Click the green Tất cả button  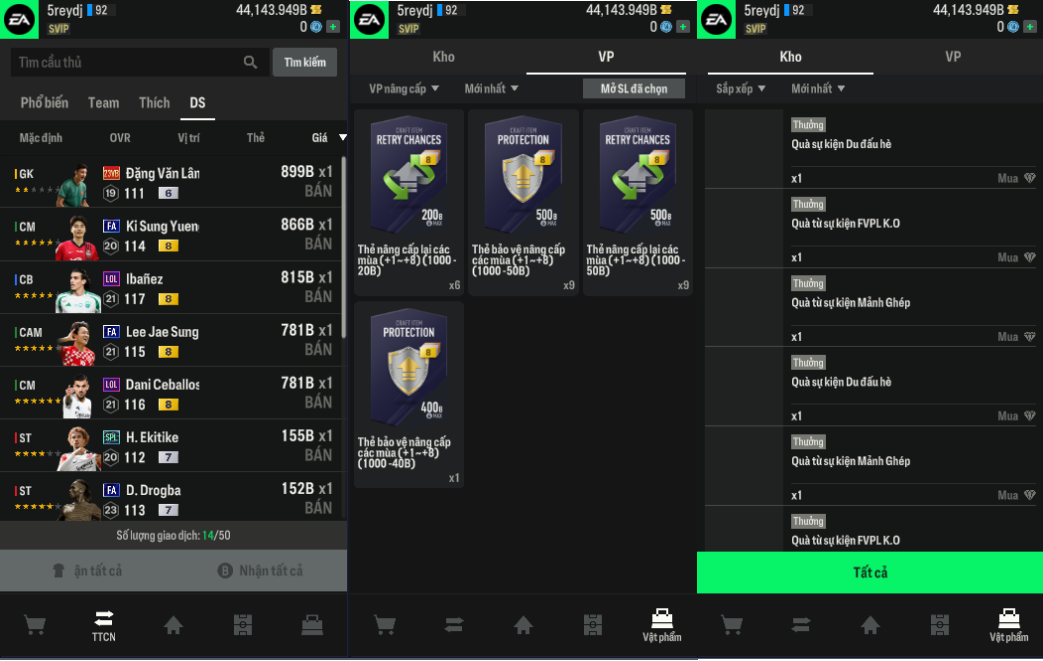pyautogui.click(x=869, y=573)
